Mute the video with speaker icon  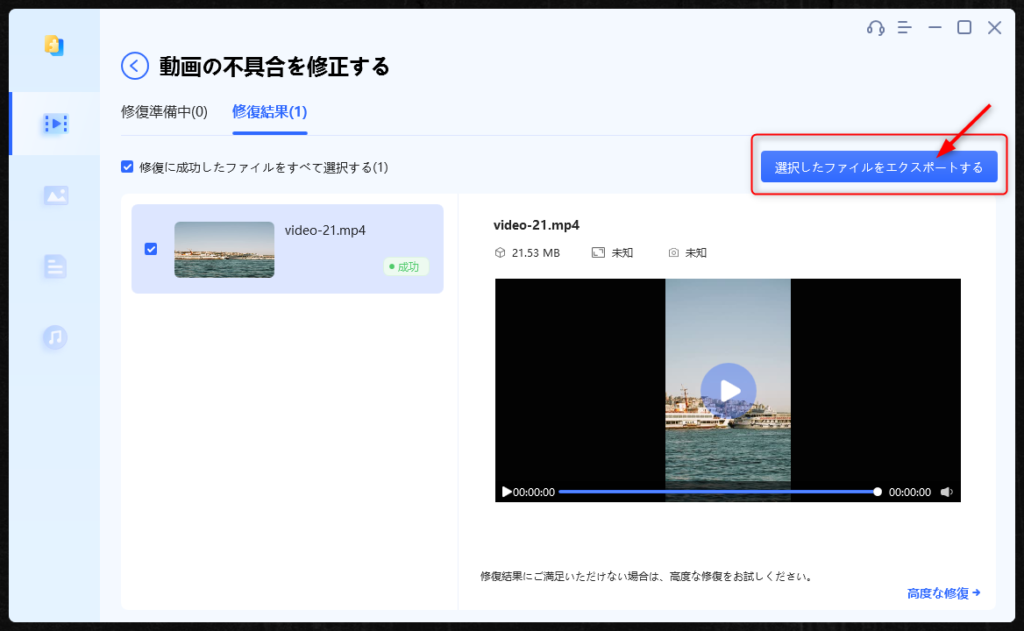945,491
